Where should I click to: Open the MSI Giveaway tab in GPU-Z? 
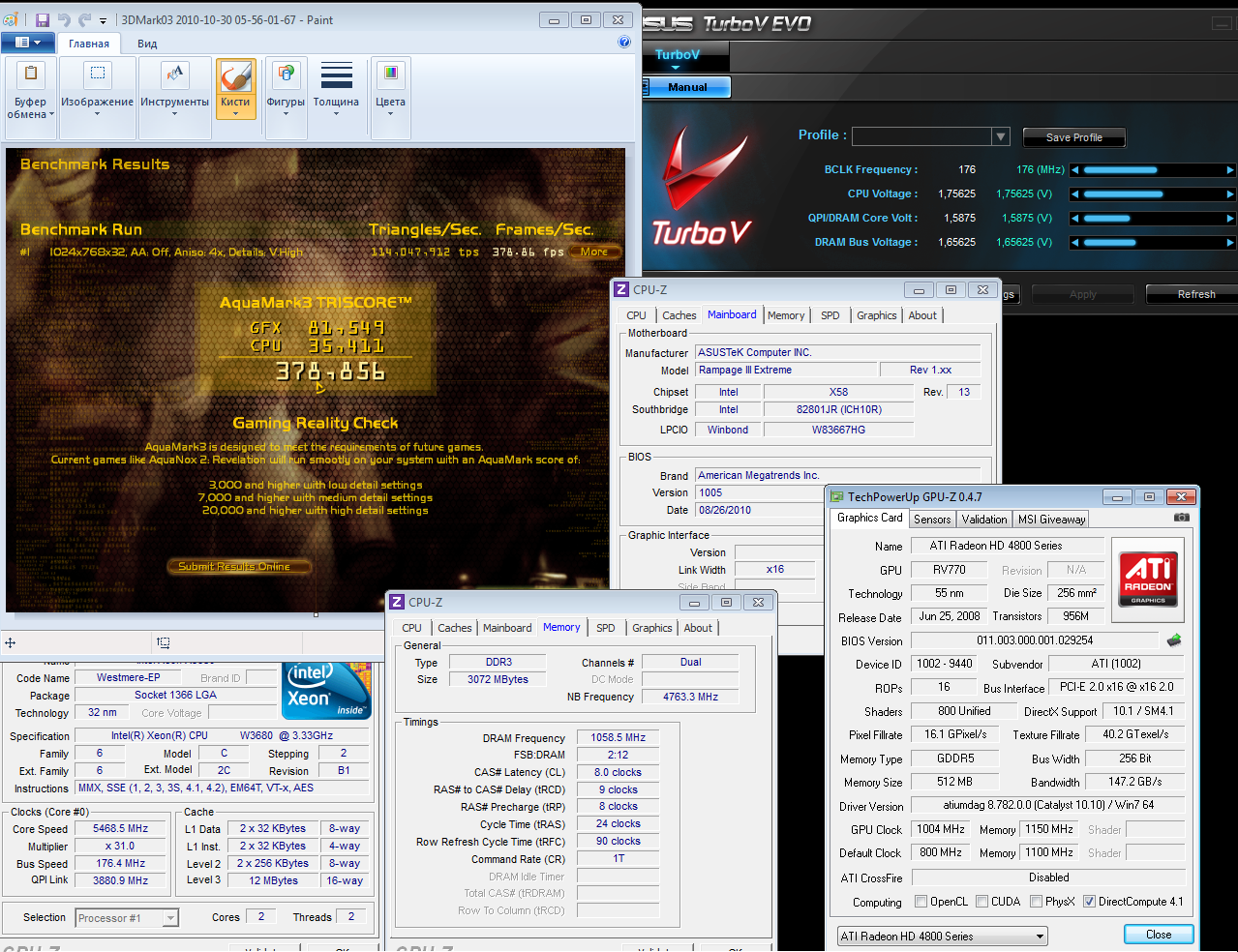click(1051, 520)
